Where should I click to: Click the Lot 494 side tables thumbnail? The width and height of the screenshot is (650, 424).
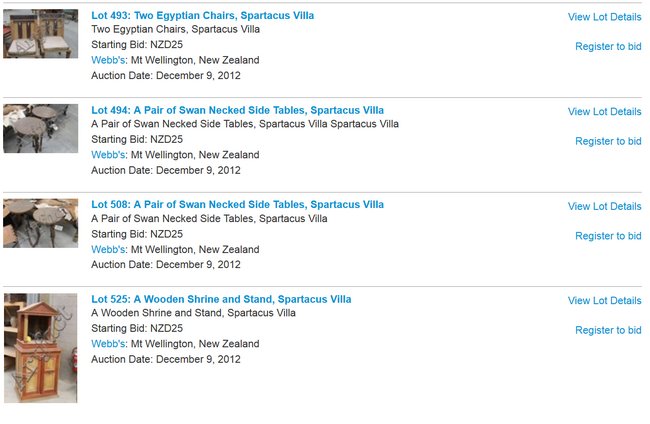coord(41,128)
